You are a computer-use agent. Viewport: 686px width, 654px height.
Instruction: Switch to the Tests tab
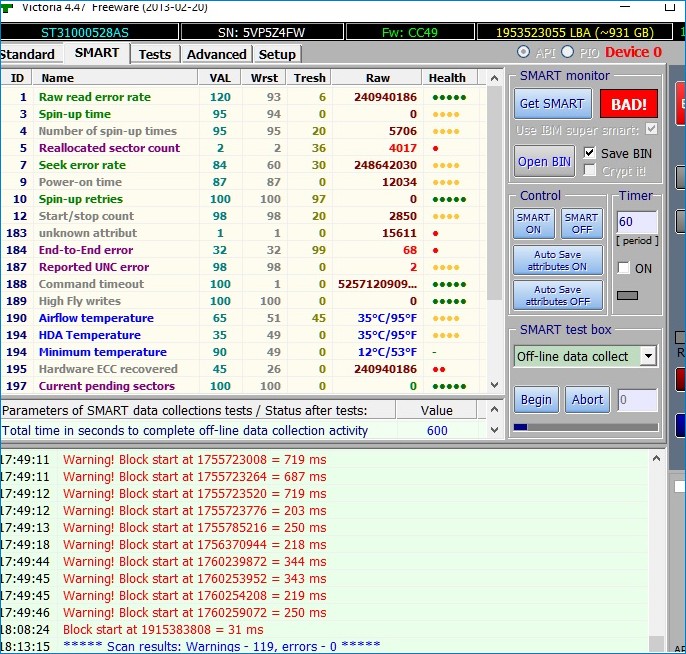[x=154, y=54]
